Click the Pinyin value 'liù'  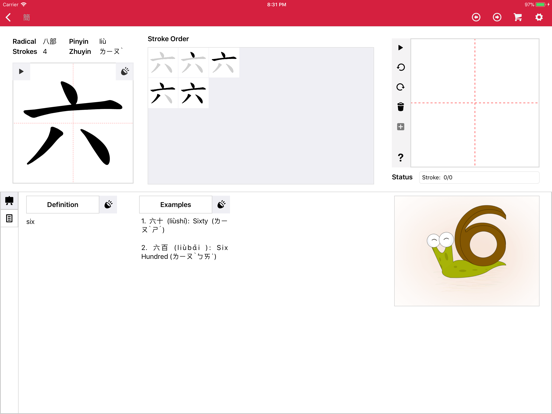(x=102, y=42)
